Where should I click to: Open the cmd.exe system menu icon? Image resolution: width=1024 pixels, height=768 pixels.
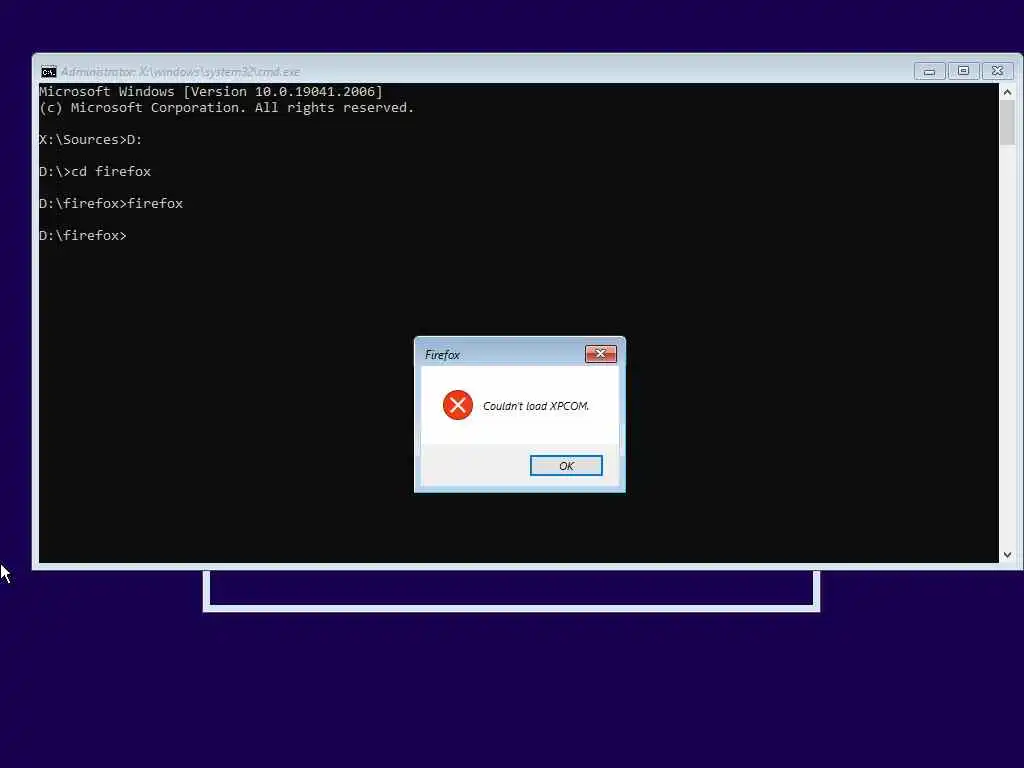[x=49, y=72]
